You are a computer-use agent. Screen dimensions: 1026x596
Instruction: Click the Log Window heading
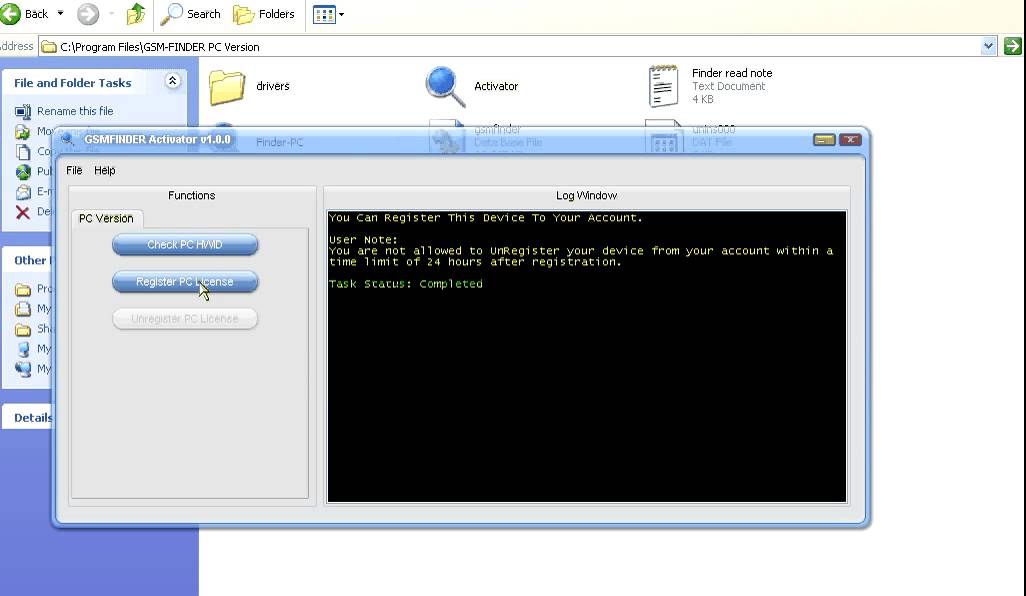click(x=586, y=196)
